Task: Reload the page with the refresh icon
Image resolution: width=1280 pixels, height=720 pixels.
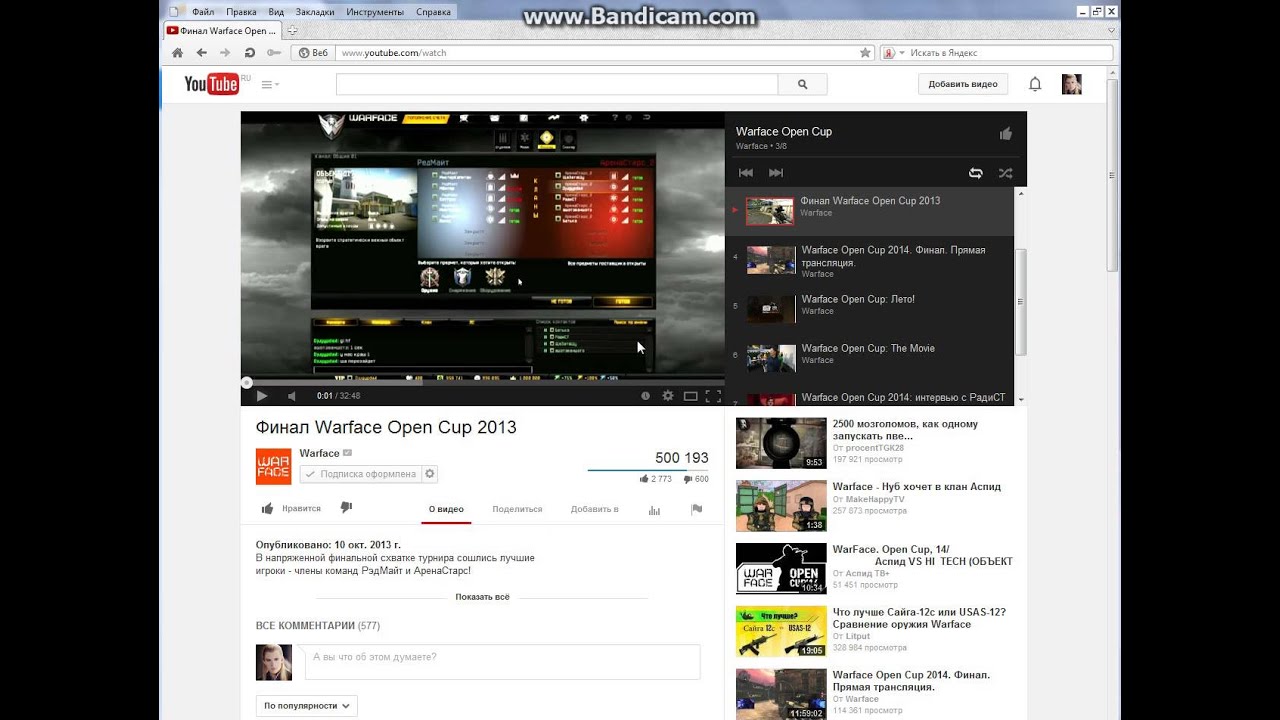Action: tap(249, 53)
